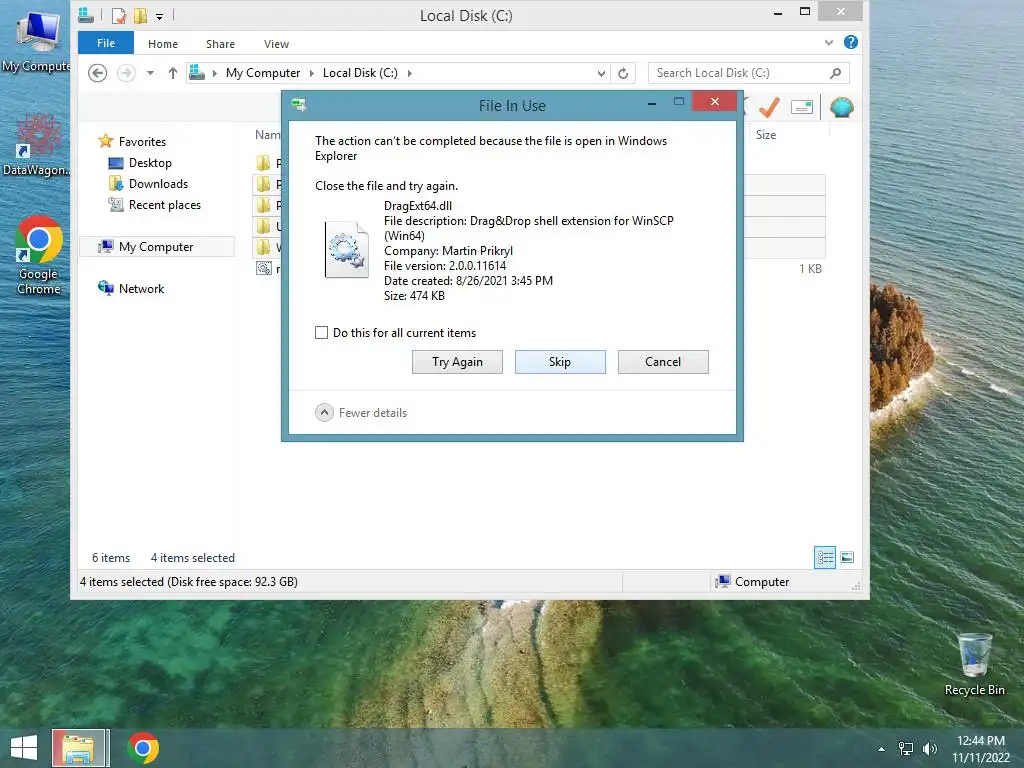Image resolution: width=1024 pixels, height=768 pixels.
Task: Click the network tray icon
Action: pyautogui.click(x=906, y=749)
